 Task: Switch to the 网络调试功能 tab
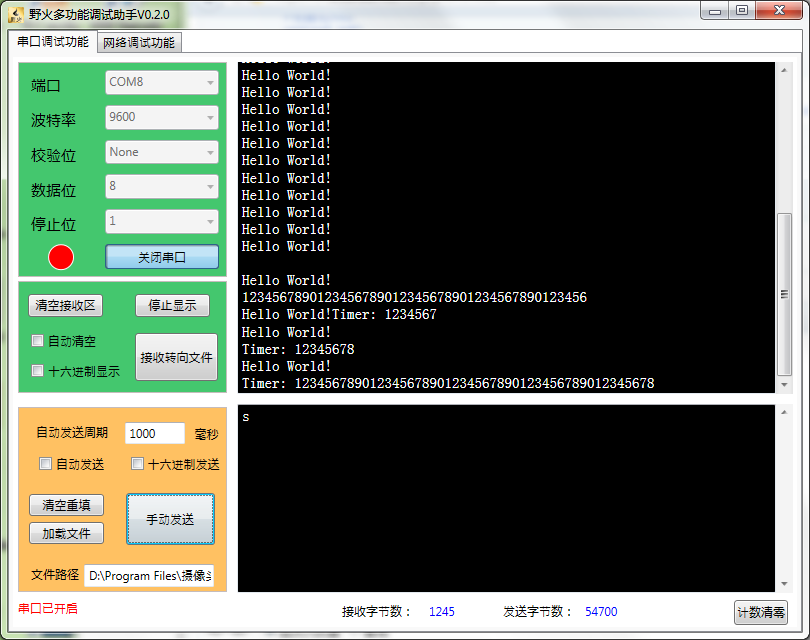pyautogui.click(x=139, y=43)
